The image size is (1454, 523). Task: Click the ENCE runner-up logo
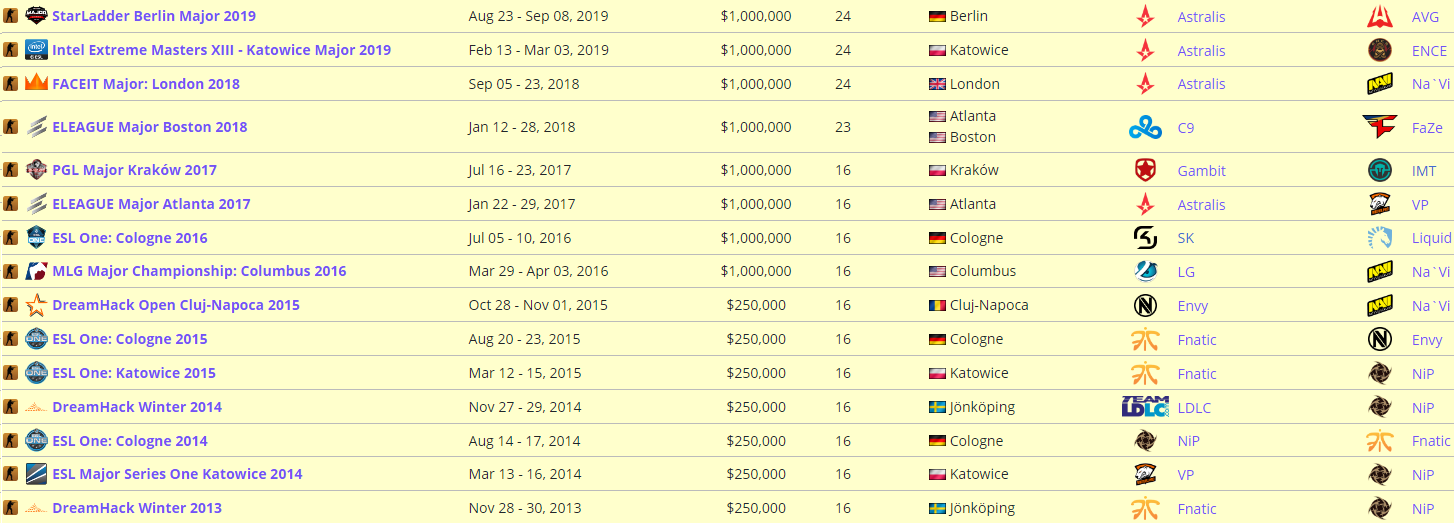(1380, 50)
